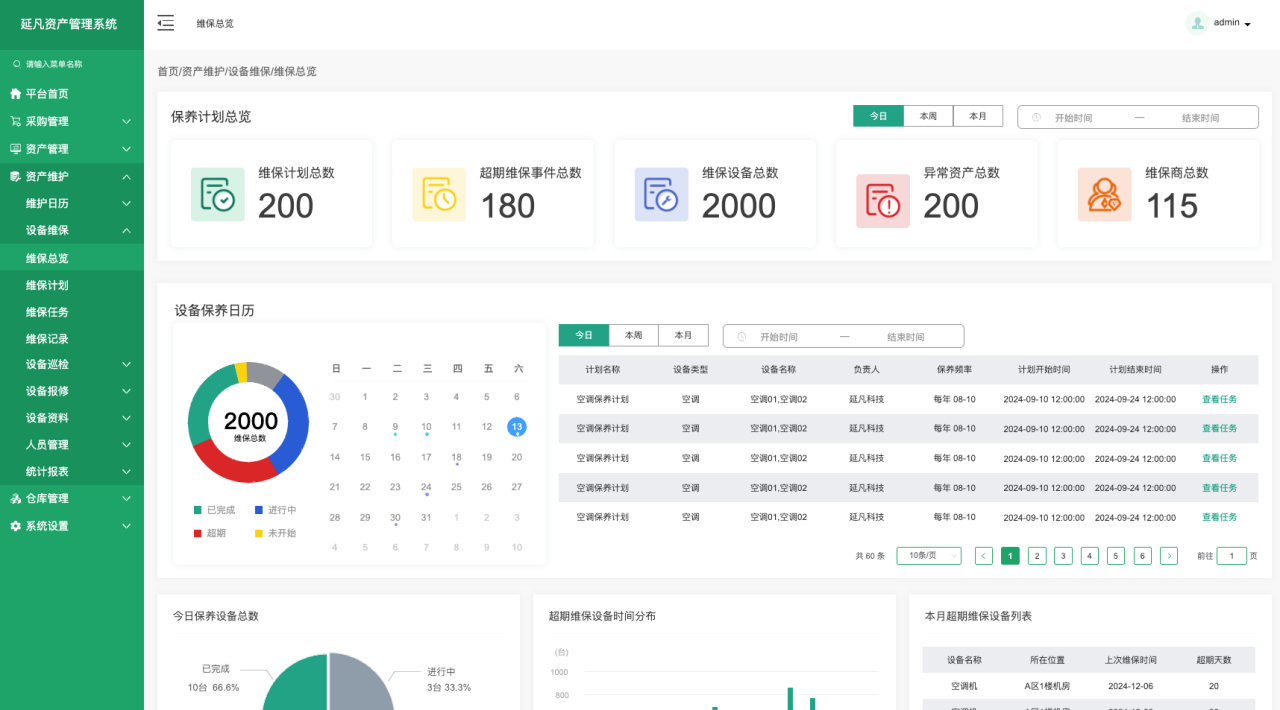Select 本周 in 保养计划总览 filter
Viewport: 1280px width, 710px height.
(928, 116)
